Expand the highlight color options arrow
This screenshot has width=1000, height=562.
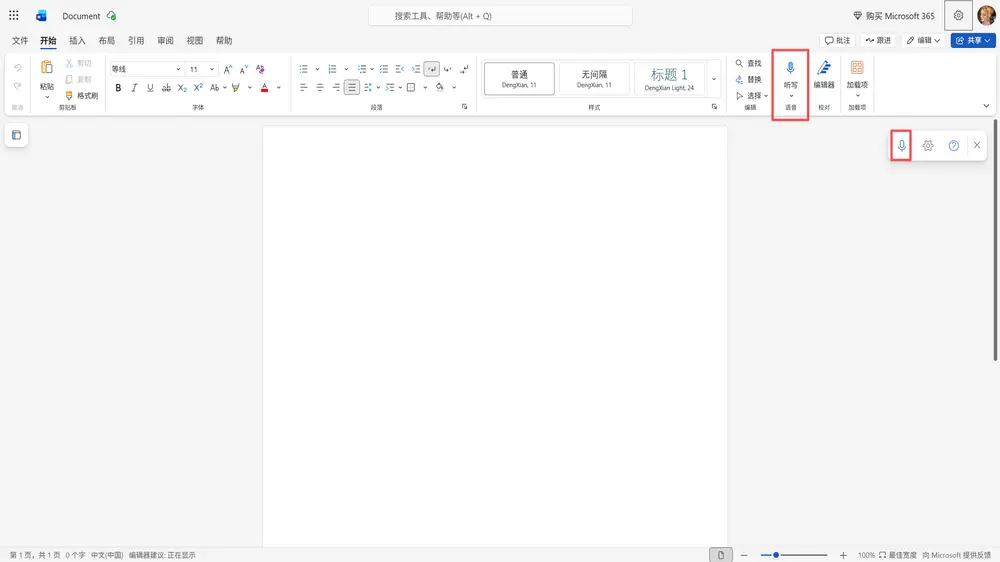point(249,87)
